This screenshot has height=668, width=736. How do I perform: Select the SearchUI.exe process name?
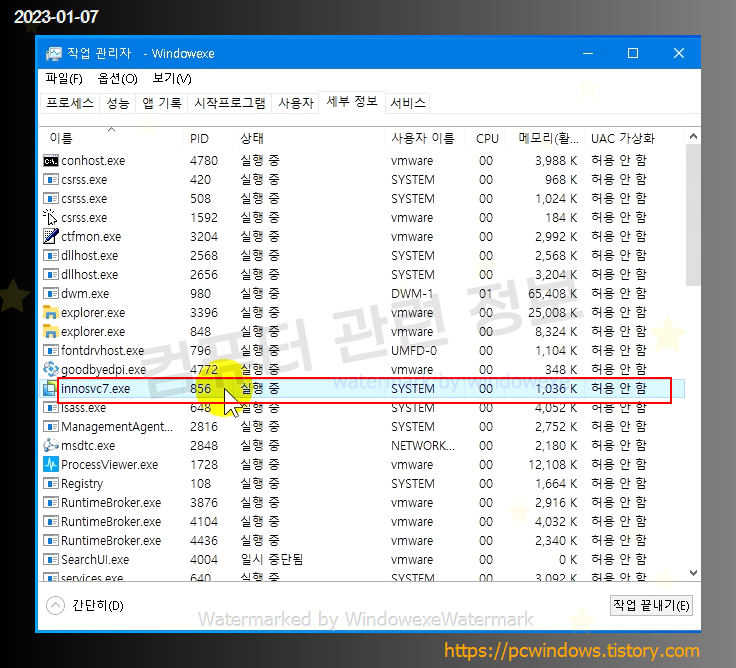coord(95,560)
